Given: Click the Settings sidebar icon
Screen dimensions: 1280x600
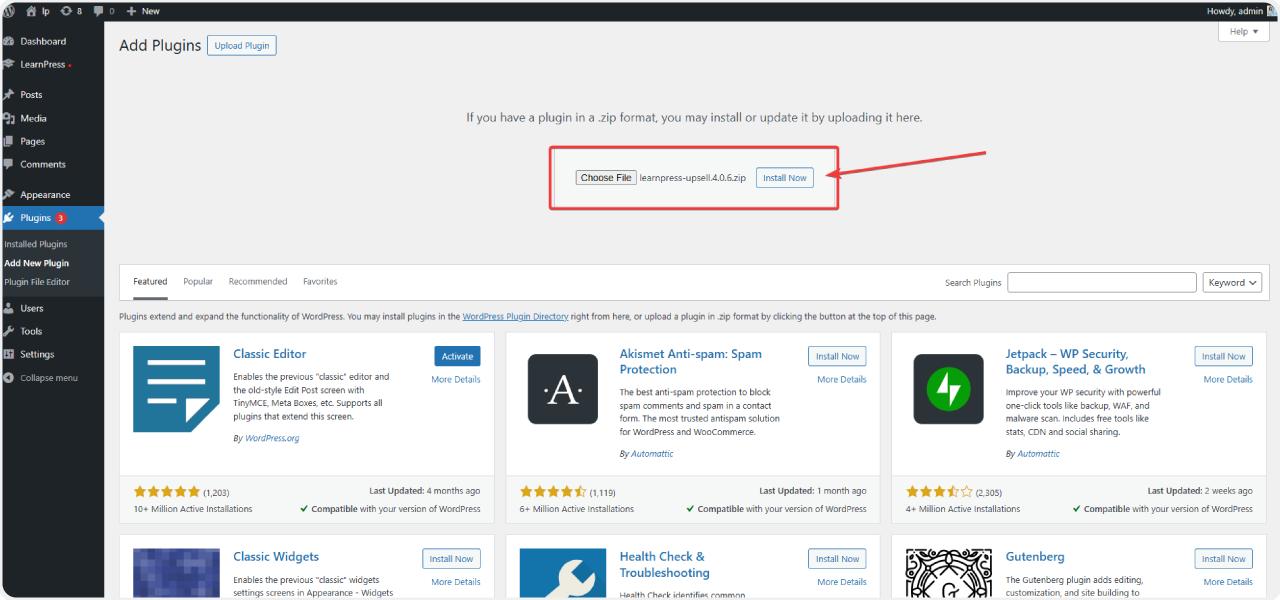Looking at the screenshot, I should pos(9,354).
